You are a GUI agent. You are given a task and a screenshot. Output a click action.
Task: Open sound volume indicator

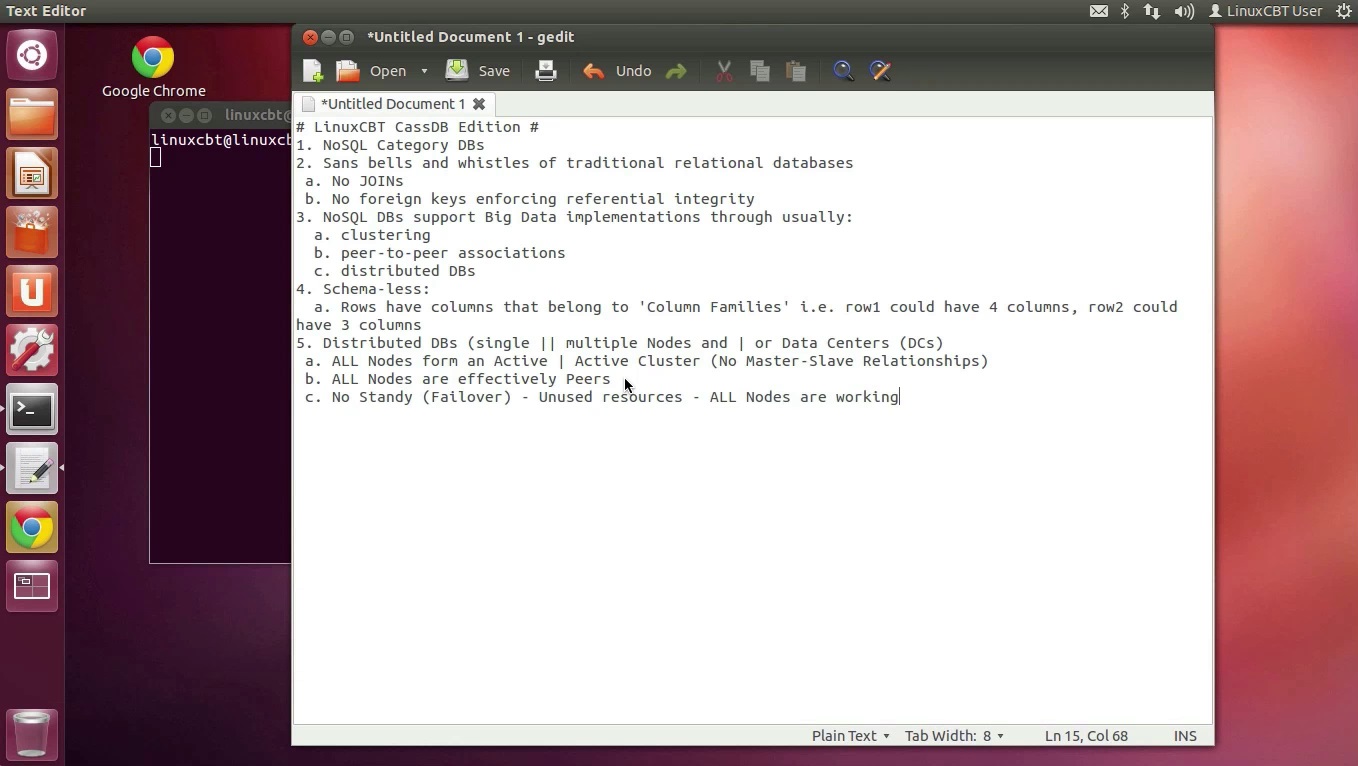click(x=1184, y=11)
